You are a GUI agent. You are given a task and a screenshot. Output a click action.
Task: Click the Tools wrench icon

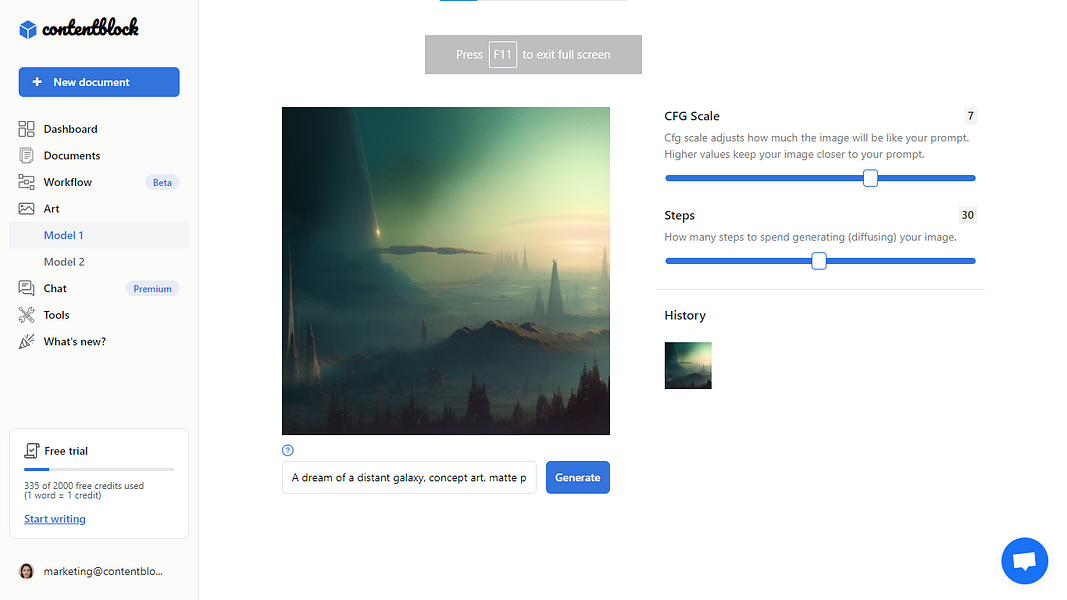(x=26, y=315)
